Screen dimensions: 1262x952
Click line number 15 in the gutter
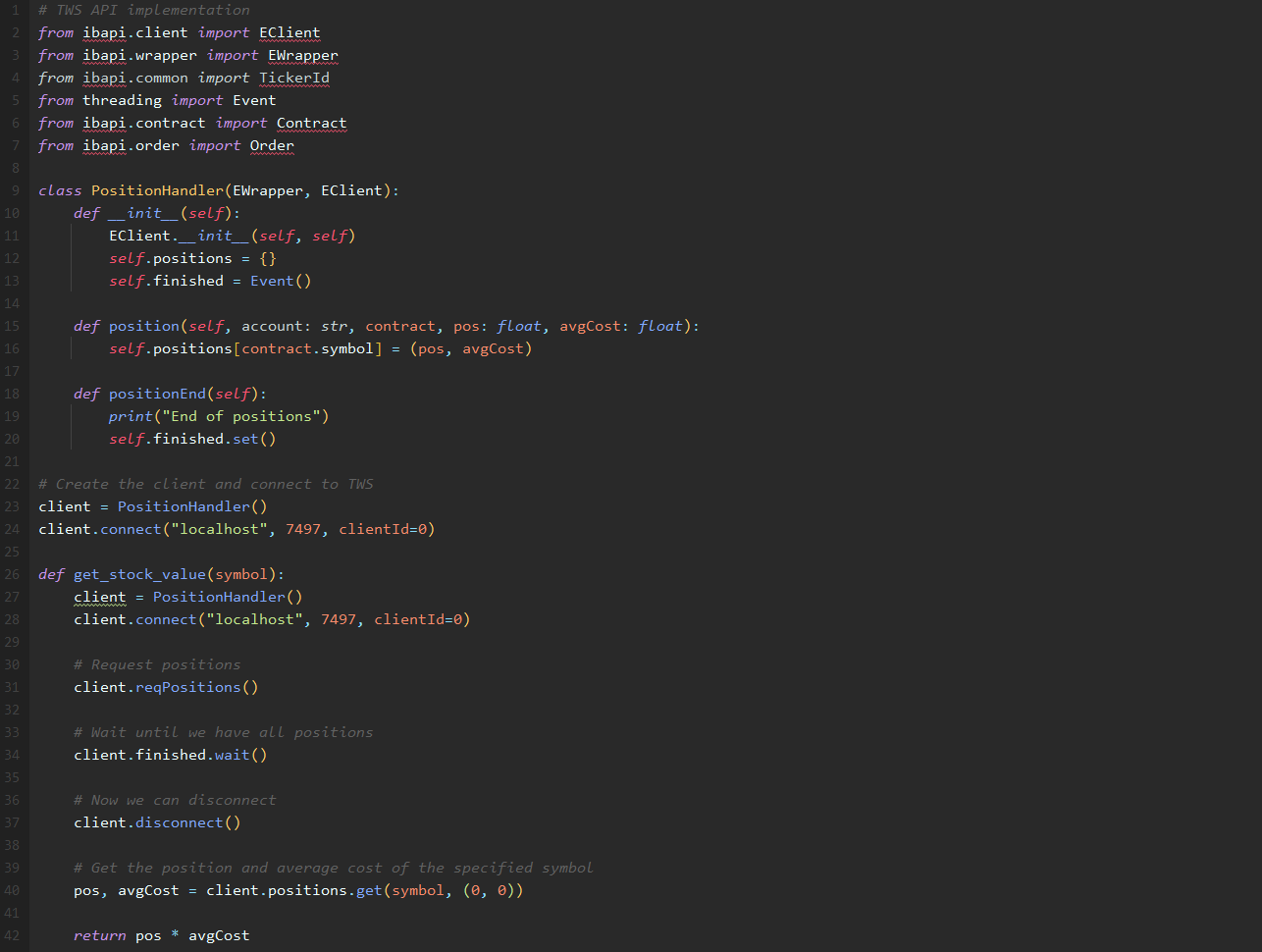click(12, 326)
